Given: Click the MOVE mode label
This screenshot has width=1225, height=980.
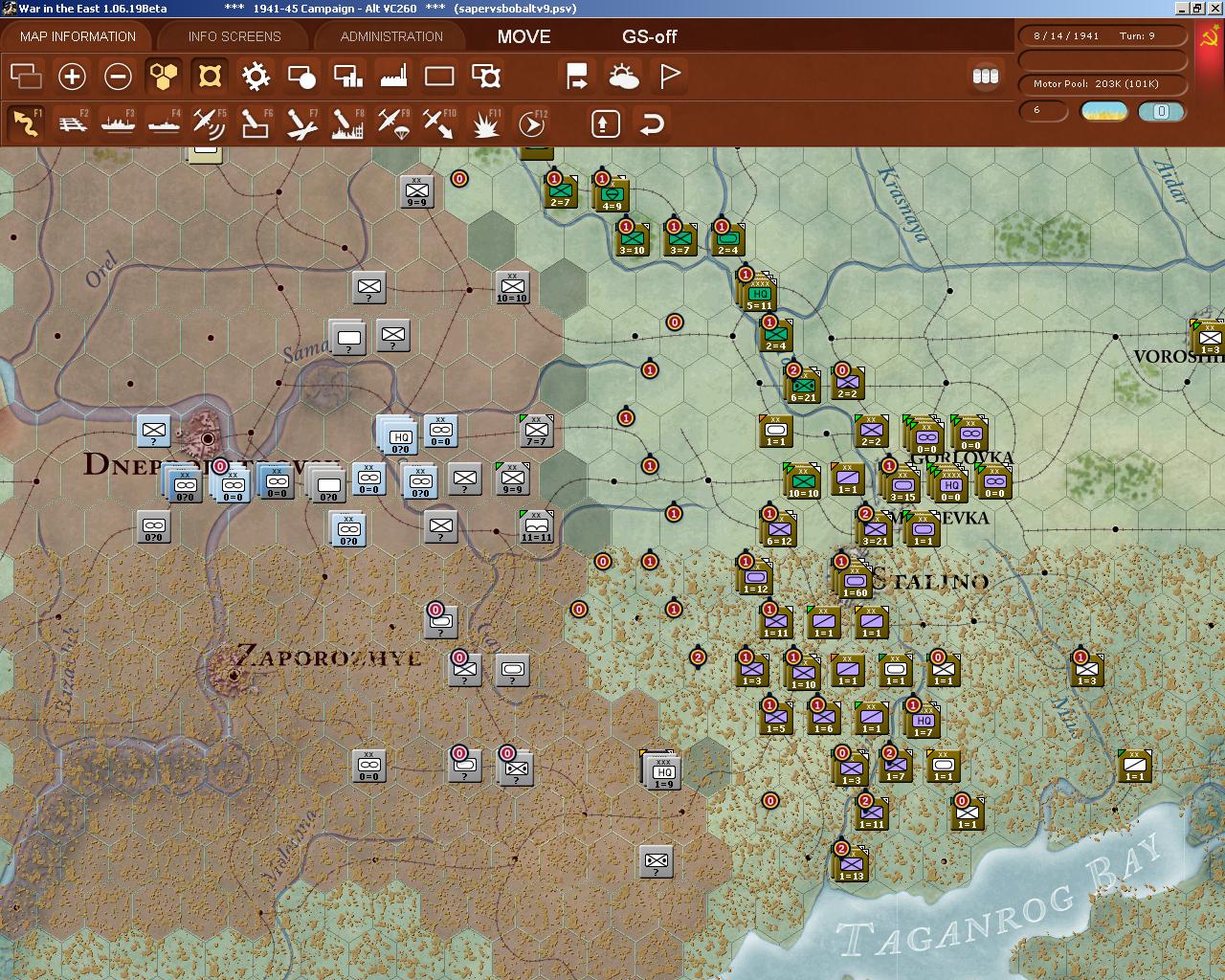Looking at the screenshot, I should point(523,36).
